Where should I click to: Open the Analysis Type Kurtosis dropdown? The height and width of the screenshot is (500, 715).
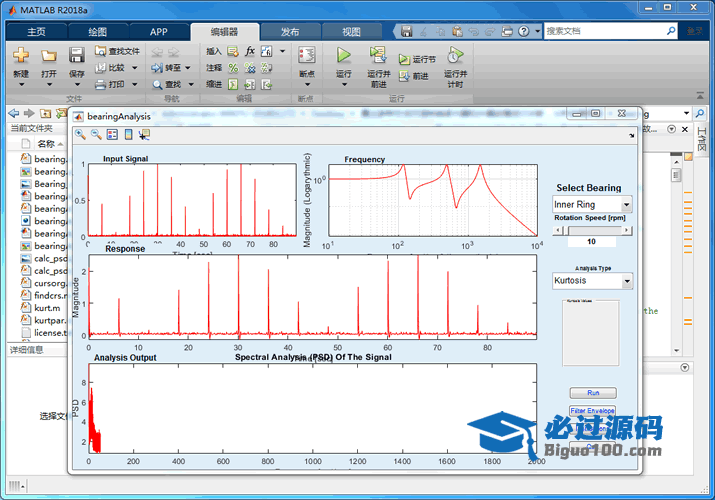pyautogui.click(x=592, y=280)
